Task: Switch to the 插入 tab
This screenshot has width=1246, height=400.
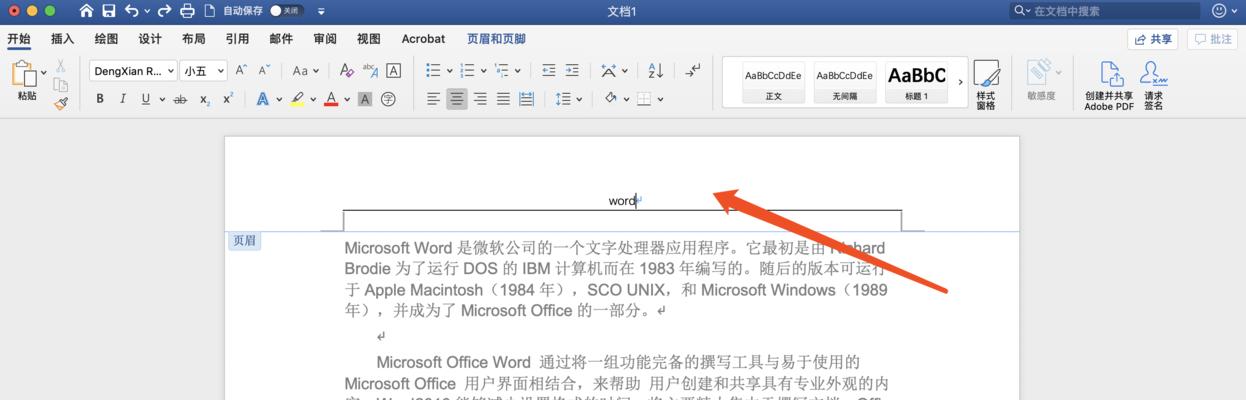Action: (x=63, y=39)
